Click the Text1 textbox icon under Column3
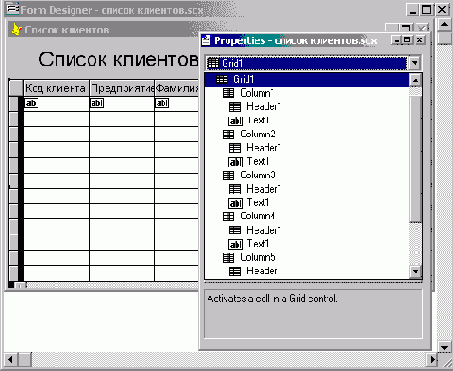Screen dimensions: 453x371 click(235, 203)
